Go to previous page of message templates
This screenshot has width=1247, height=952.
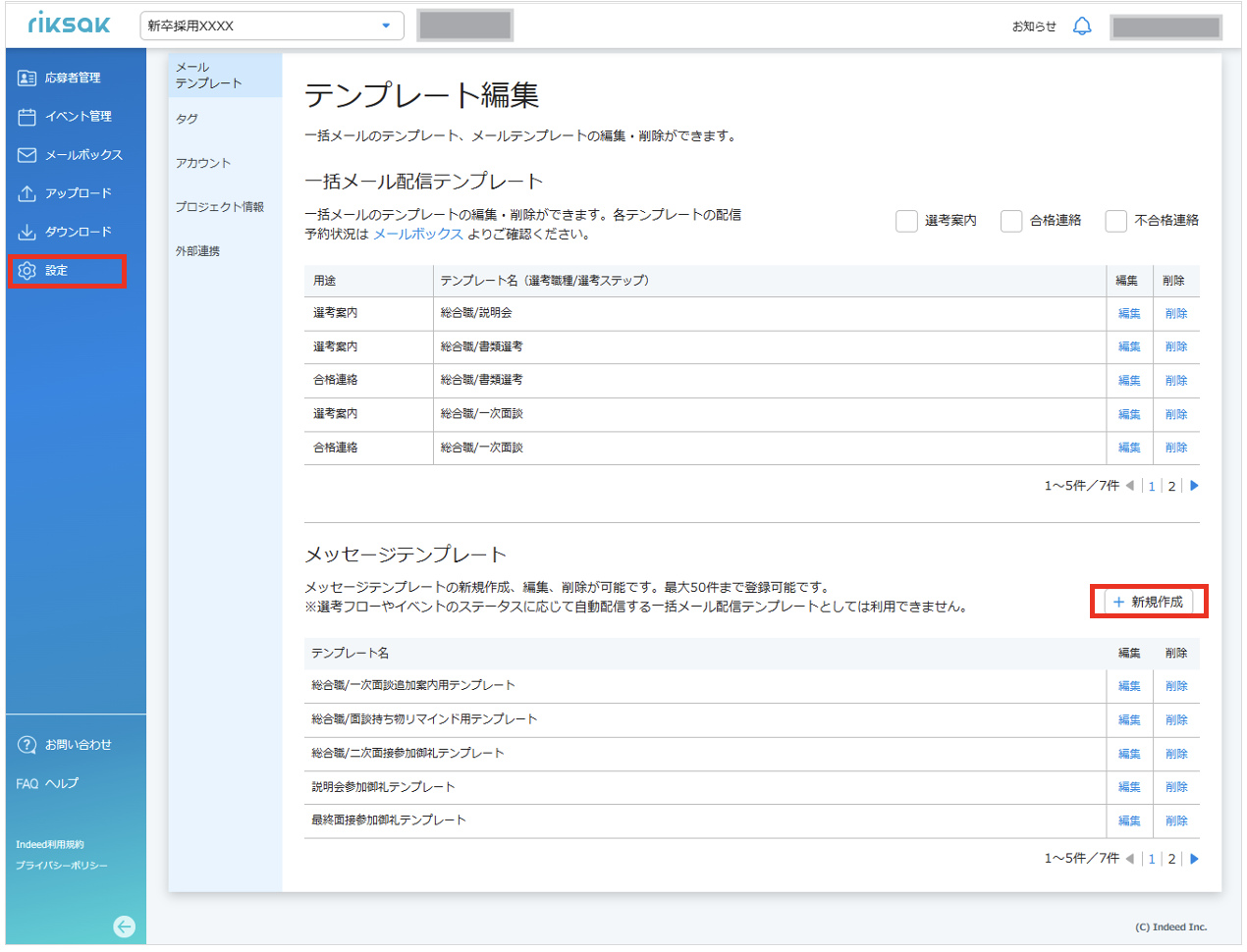1129,859
